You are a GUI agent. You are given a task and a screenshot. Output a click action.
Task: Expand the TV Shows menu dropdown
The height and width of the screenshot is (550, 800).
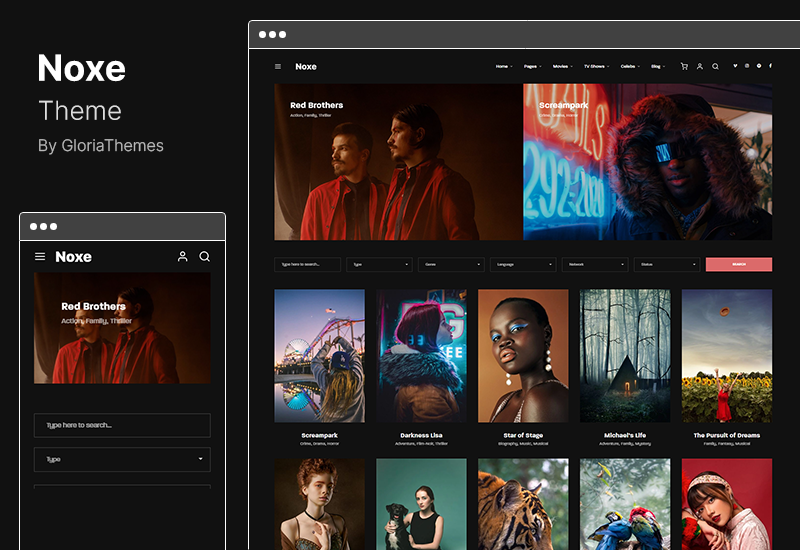pyautogui.click(x=596, y=66)
